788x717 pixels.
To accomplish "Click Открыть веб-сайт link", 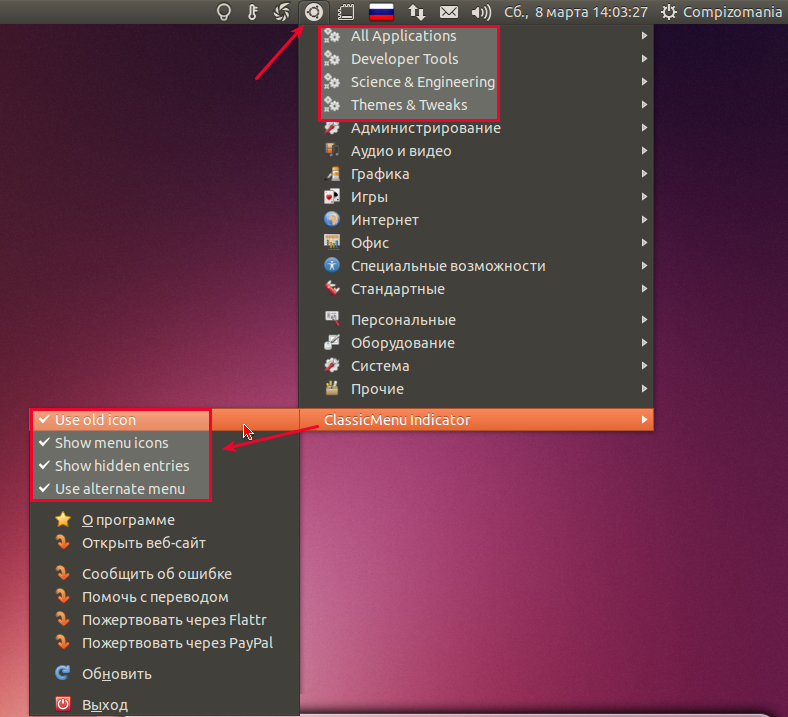I will 165,543.
